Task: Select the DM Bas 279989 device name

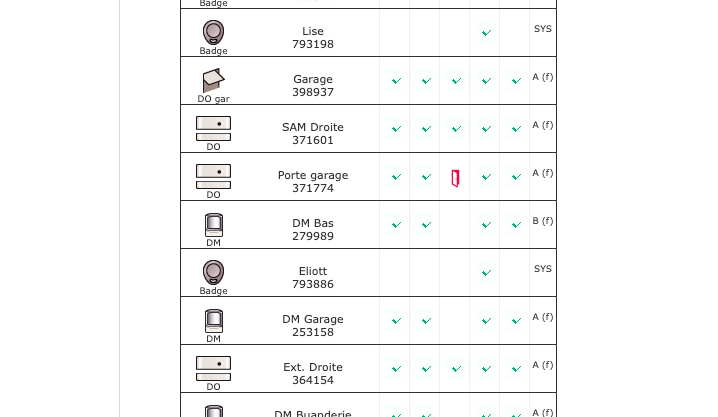Action: [313, 229]
